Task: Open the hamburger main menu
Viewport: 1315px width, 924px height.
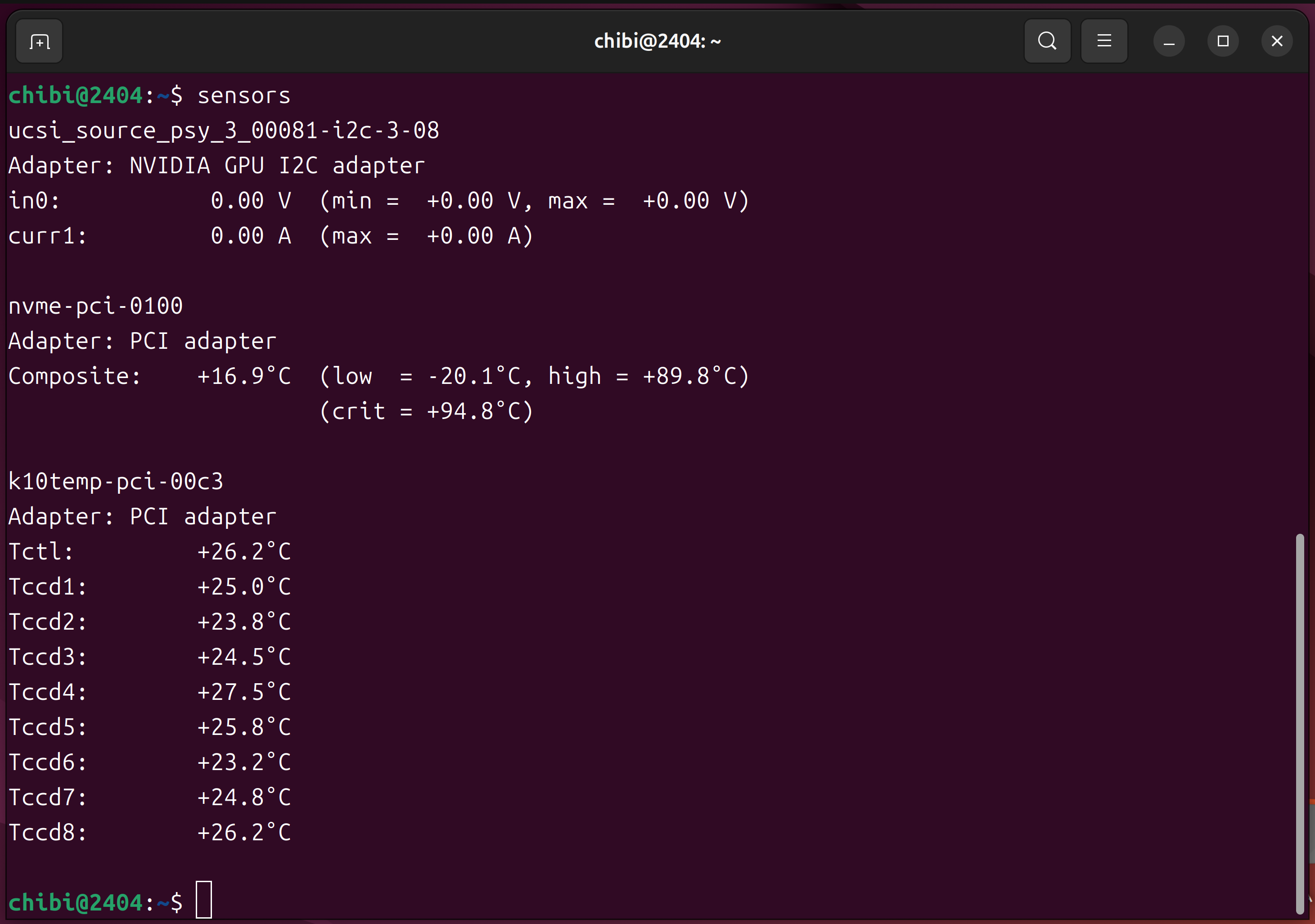Action: [1103, 41]
